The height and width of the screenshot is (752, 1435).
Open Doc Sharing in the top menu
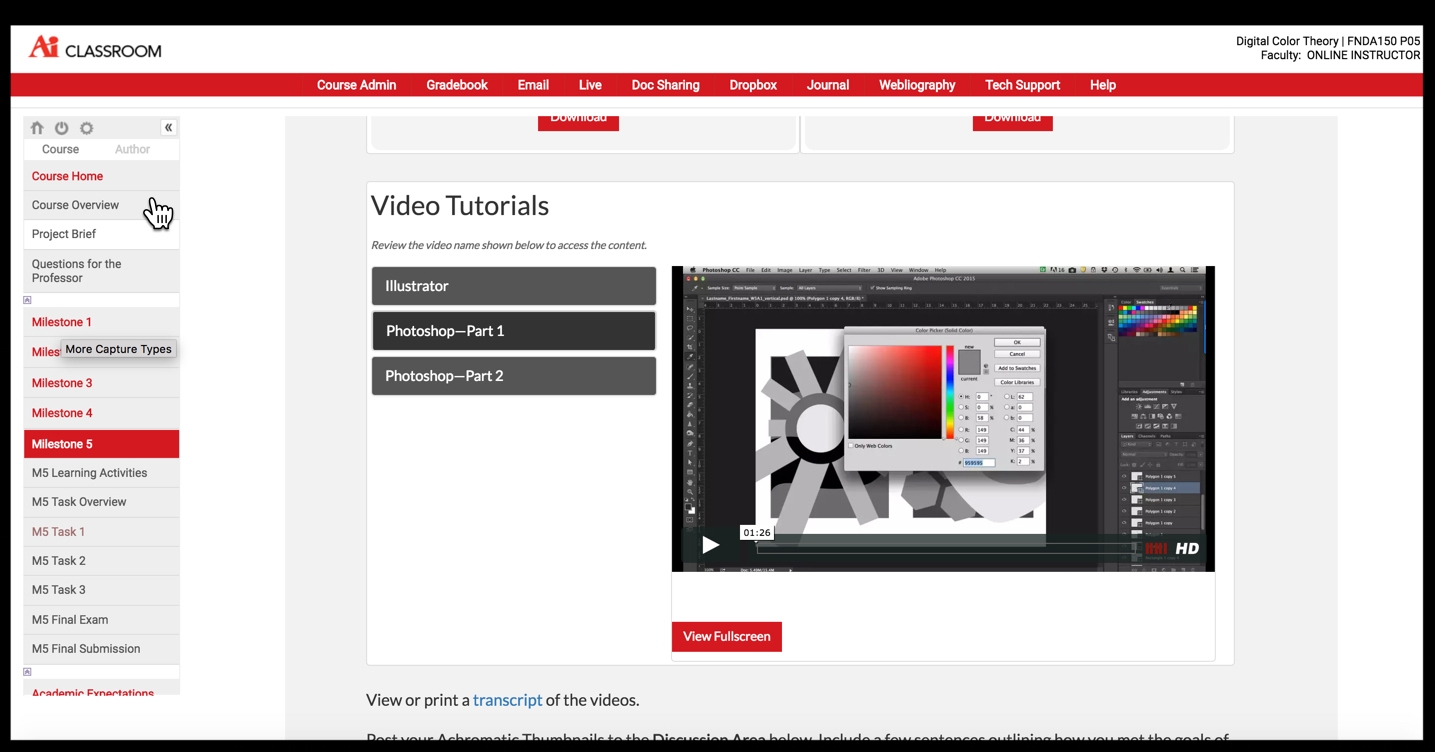[665, 85]
